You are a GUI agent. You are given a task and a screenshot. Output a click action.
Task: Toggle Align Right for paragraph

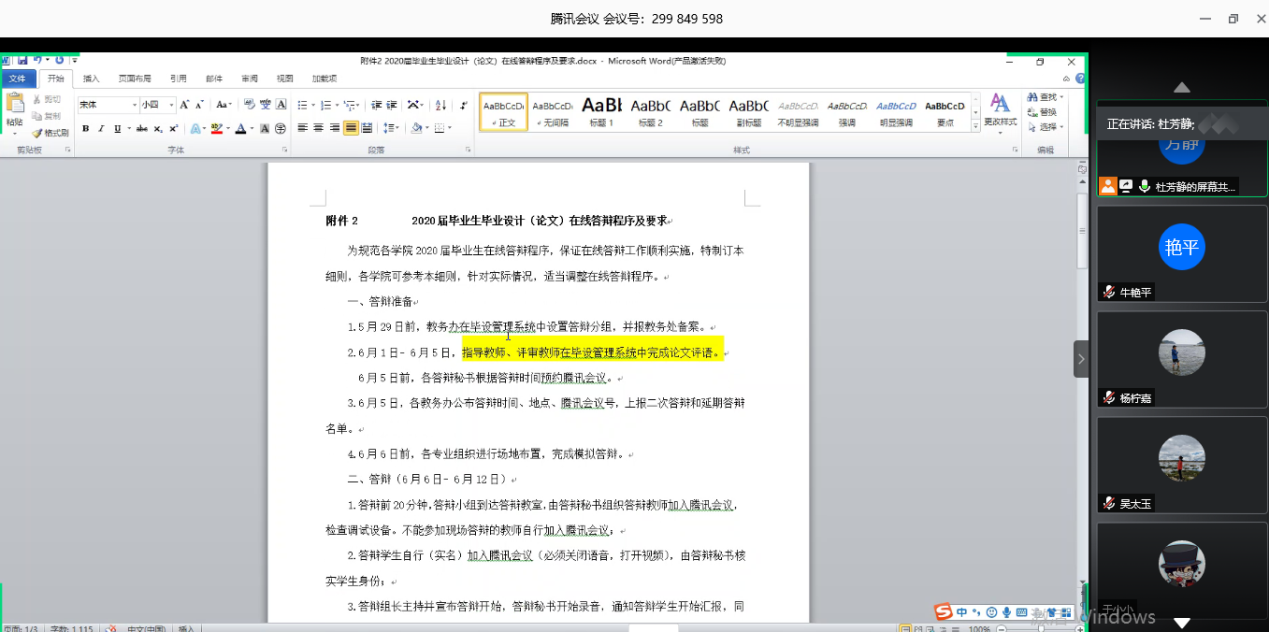click(x=334, y=128)
